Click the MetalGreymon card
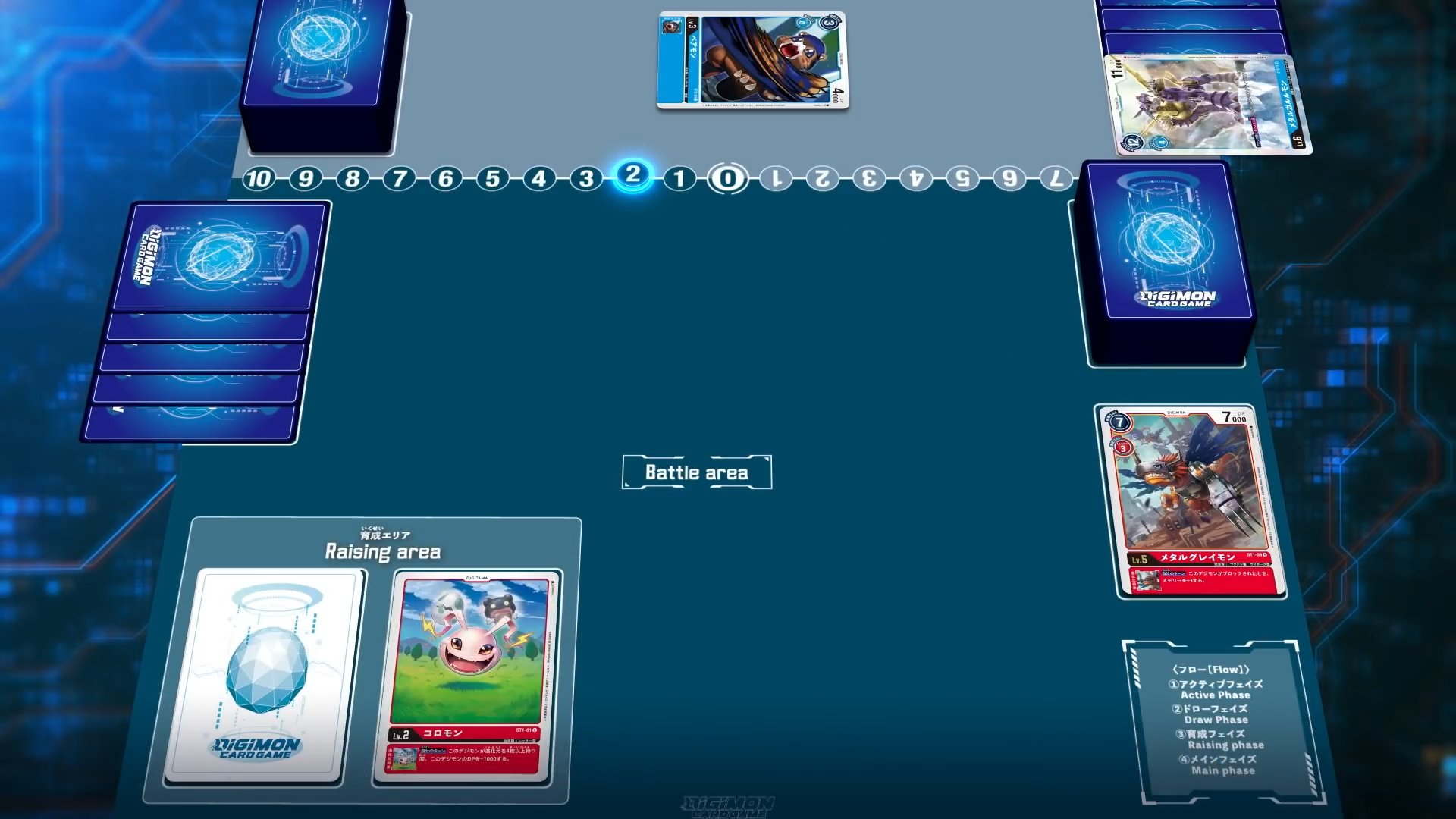This screenshot has width=1456, height=819. [x=1189, y=501]
